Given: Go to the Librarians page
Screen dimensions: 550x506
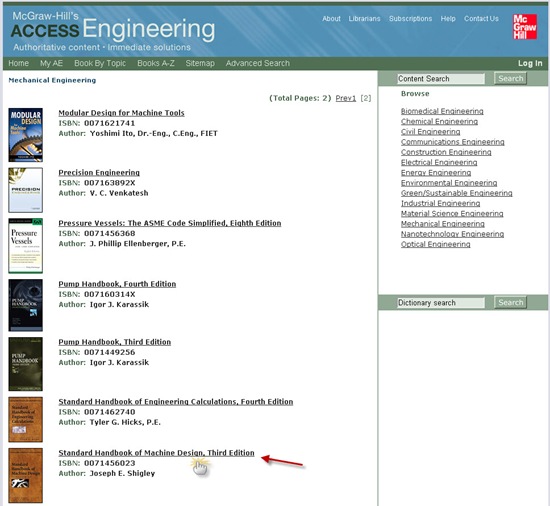Looking at the screenshot, I should (x=364, y=19).
